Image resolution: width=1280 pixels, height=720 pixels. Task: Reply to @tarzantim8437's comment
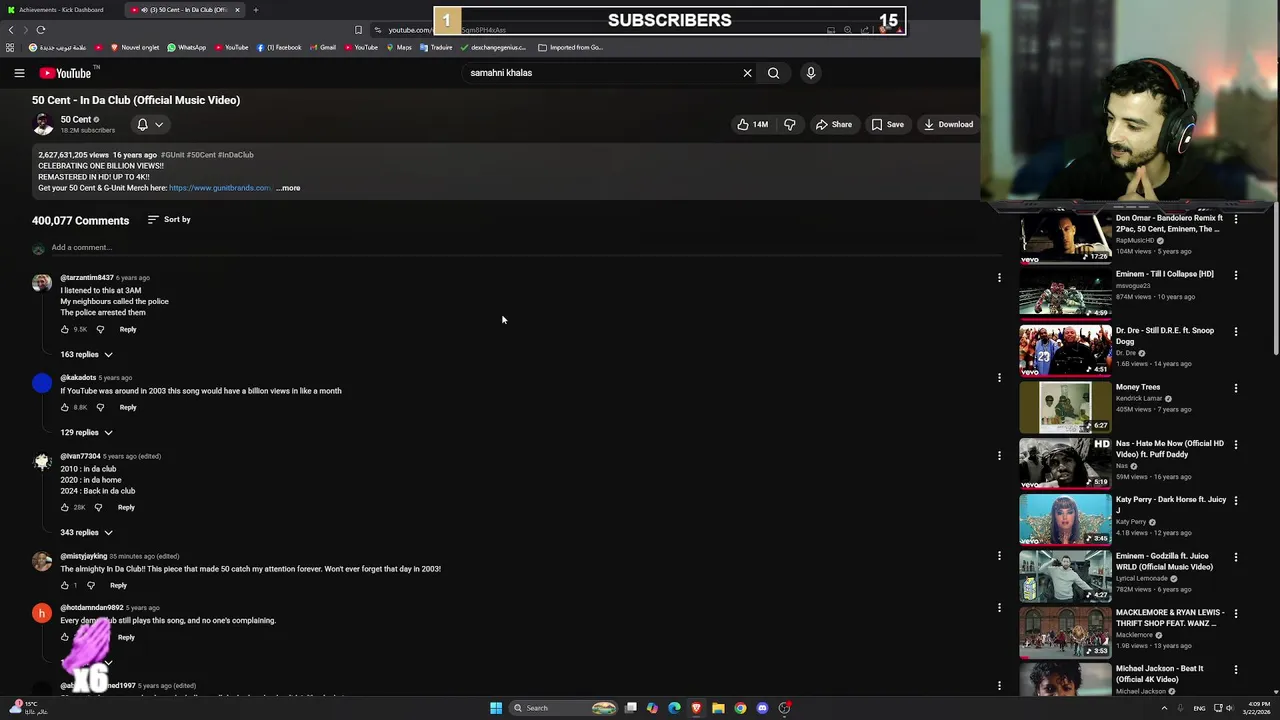(x=128, y=329)
